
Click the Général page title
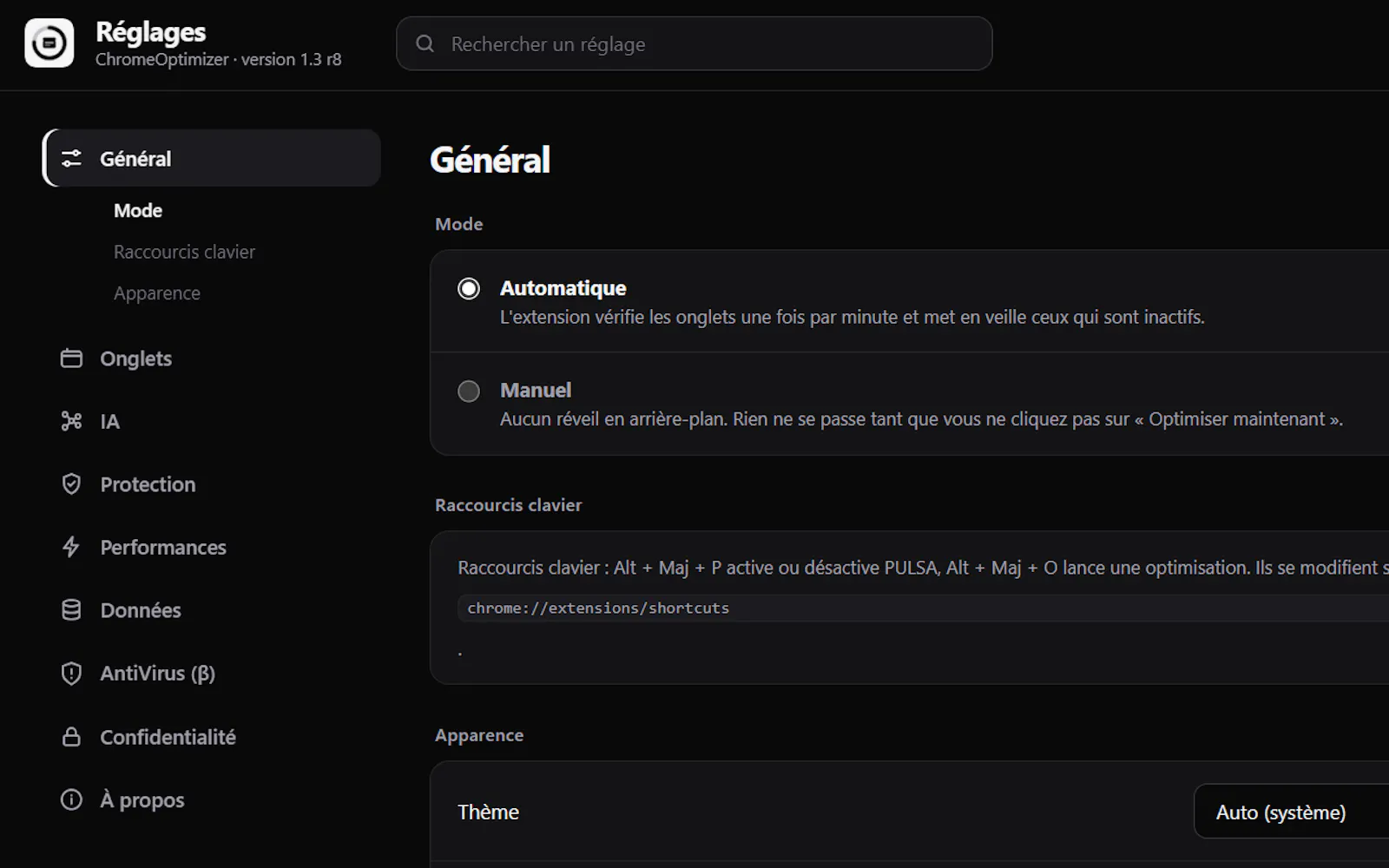pos(490,160)
